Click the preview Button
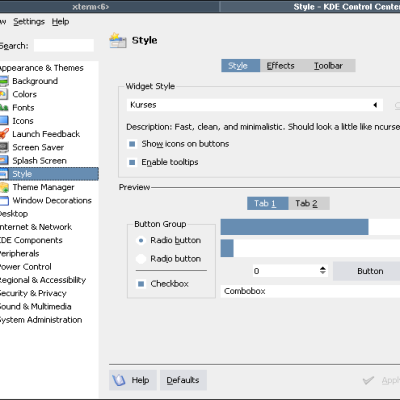 point(367,271)
